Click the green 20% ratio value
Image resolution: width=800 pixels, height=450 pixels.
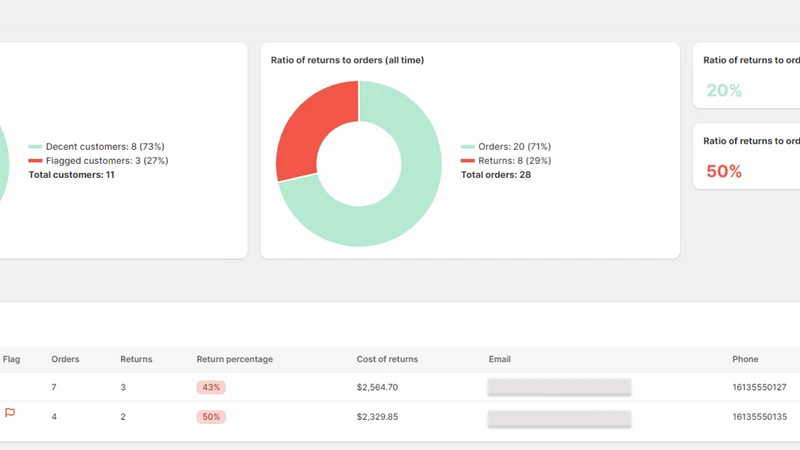click(x=724, y=90)
